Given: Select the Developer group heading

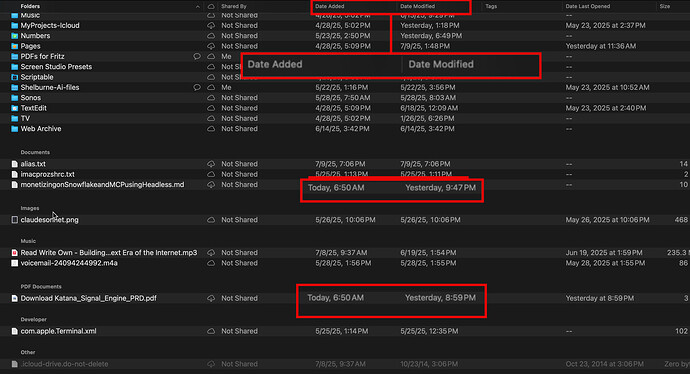Looking at the screenshot, I should click(33, 319).
